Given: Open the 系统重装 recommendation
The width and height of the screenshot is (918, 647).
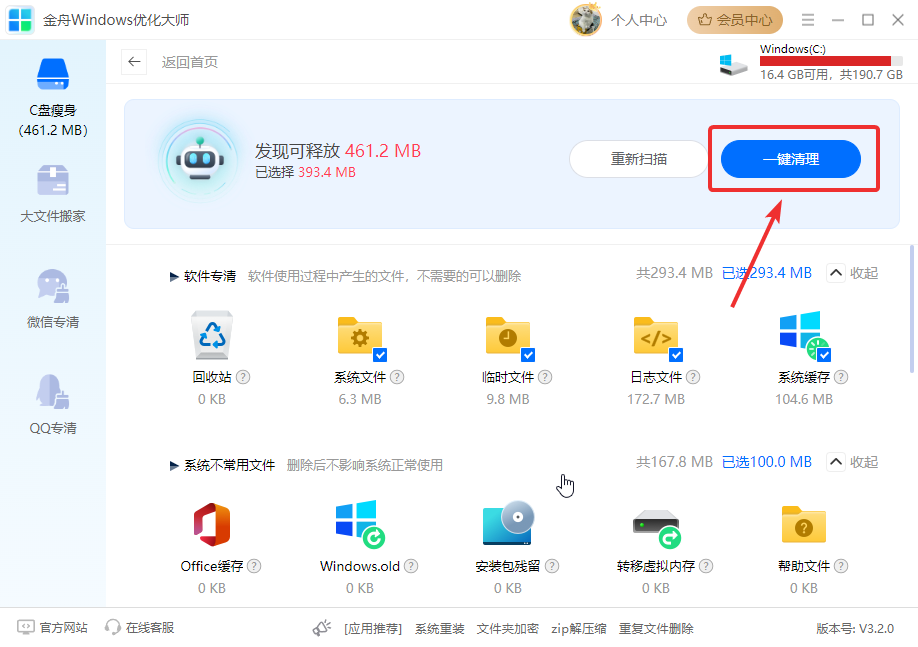Looking at the screenshot, I should point(440,629).
